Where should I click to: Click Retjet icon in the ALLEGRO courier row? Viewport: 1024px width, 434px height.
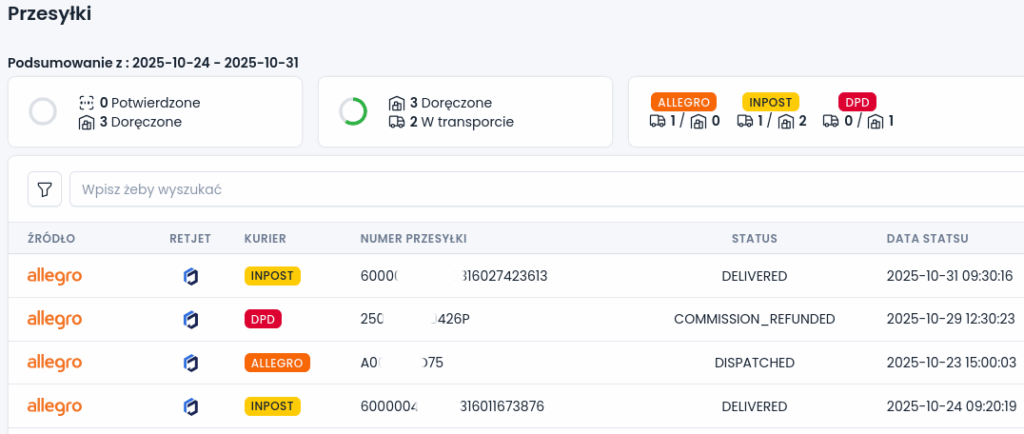pyautogui.click(x=190, y=362)
